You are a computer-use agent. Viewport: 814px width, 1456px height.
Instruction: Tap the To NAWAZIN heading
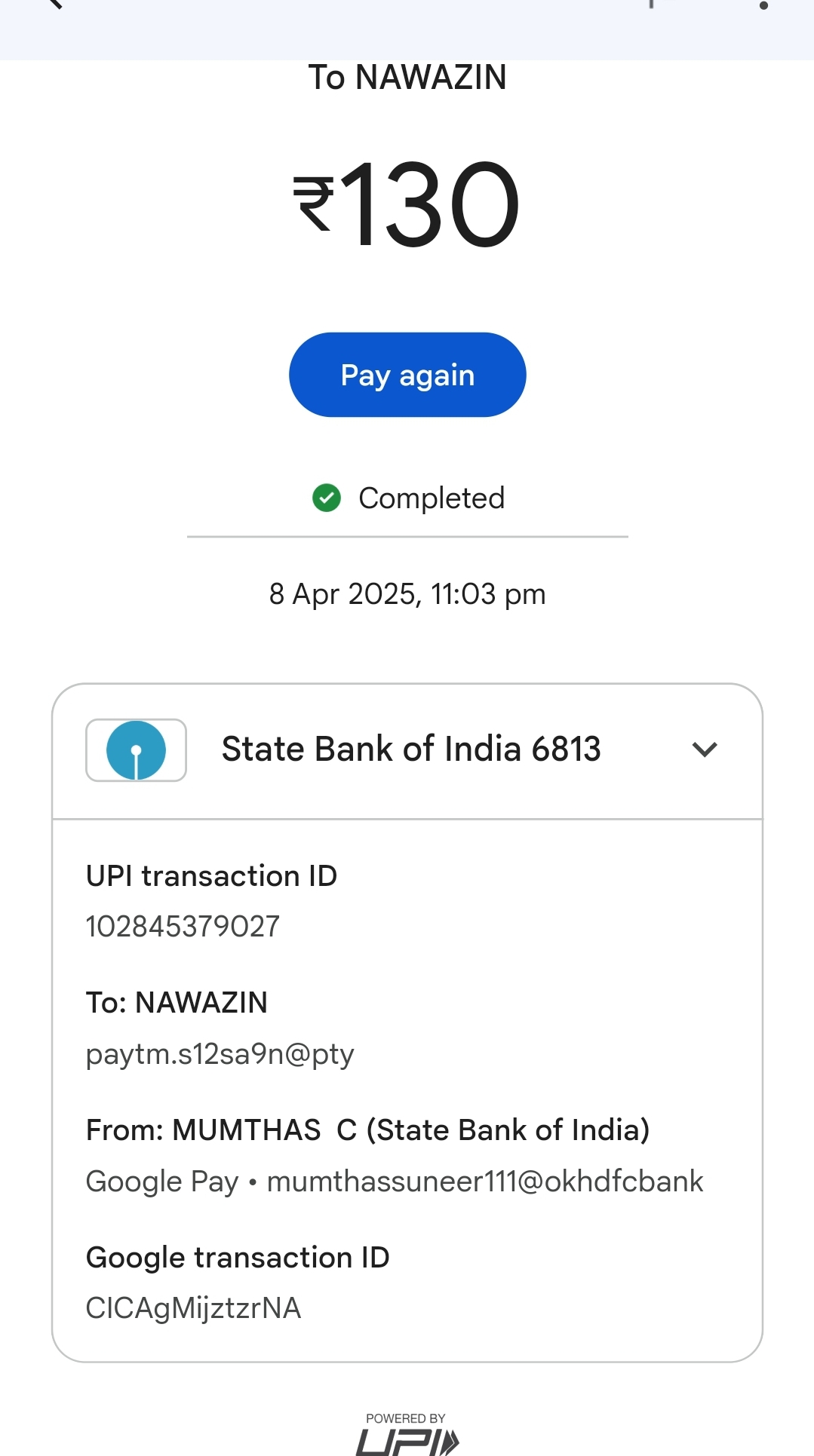[x=407, y=78]
